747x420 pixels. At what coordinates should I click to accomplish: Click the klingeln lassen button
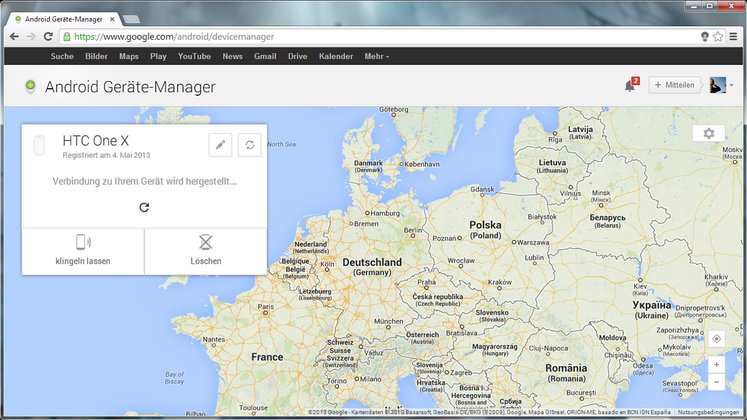[83, 251]
